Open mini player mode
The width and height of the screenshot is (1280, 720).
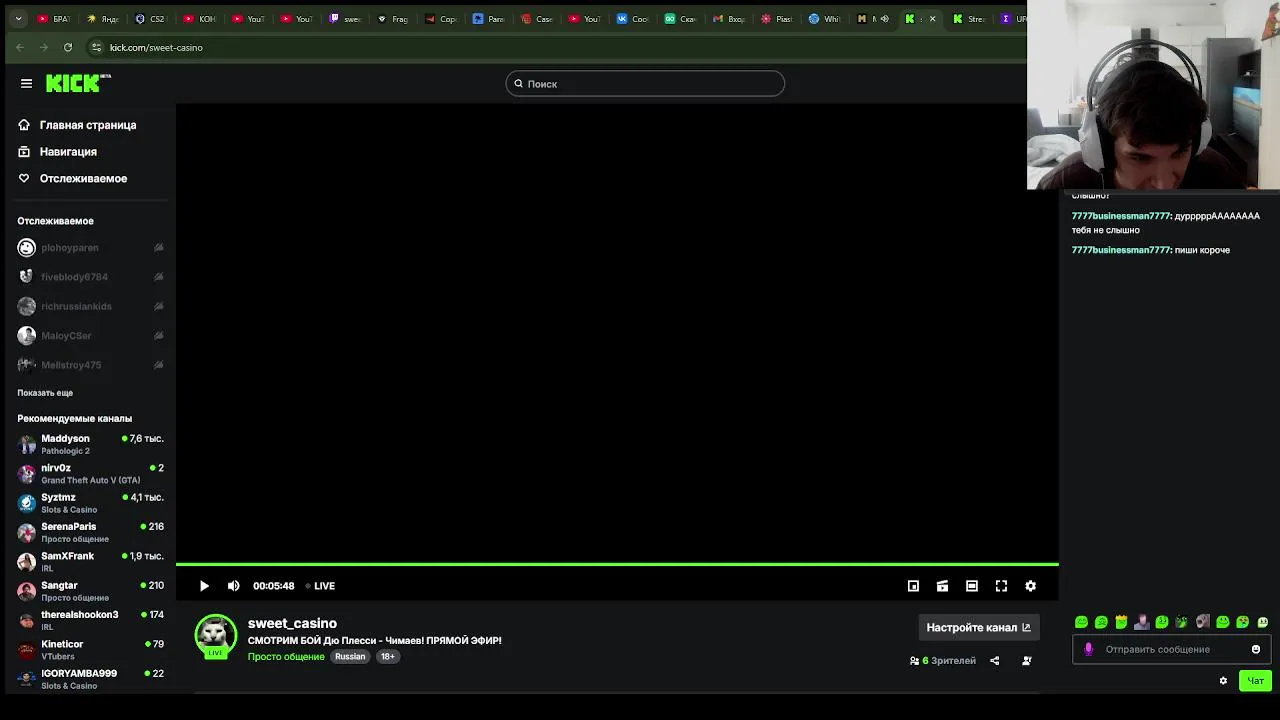point(913,586)
